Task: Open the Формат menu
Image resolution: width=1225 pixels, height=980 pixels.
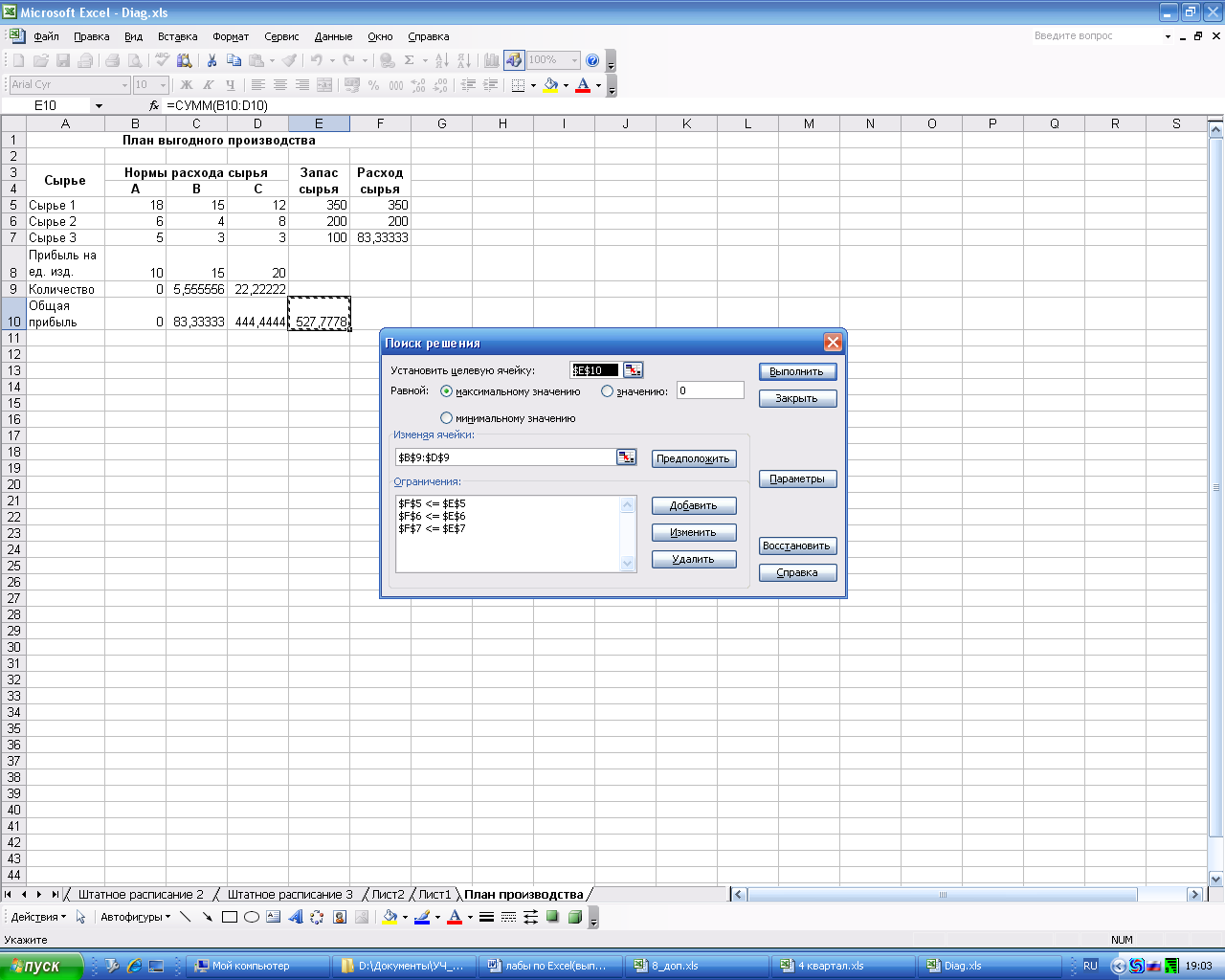Action: (x=231, y=36)
